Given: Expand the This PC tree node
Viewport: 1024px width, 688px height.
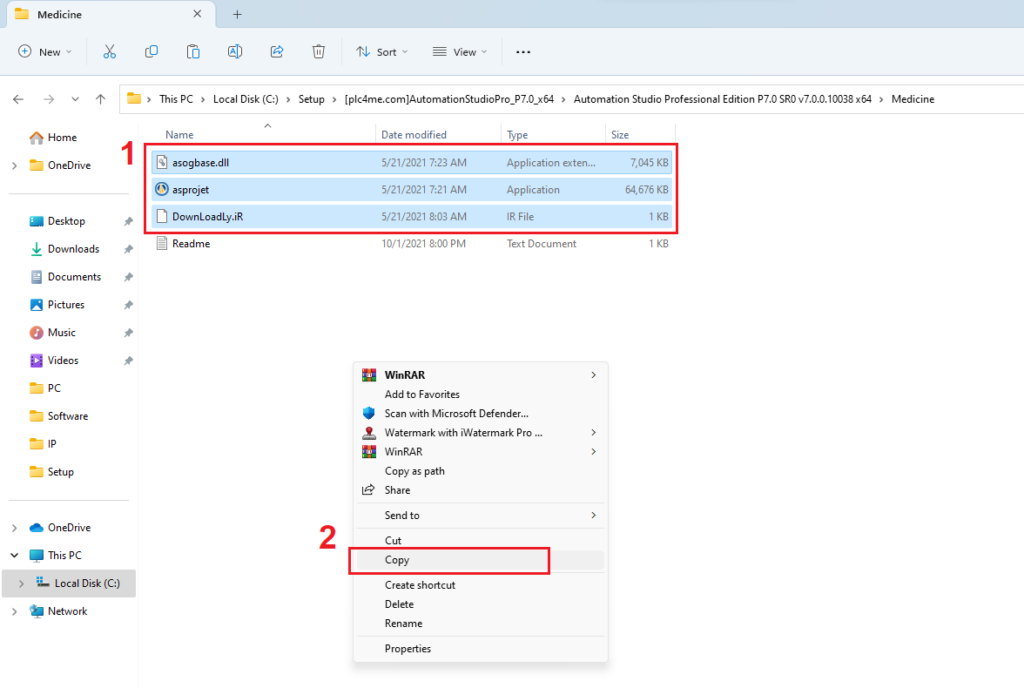Looking at the screenshot, I should 14,555.
